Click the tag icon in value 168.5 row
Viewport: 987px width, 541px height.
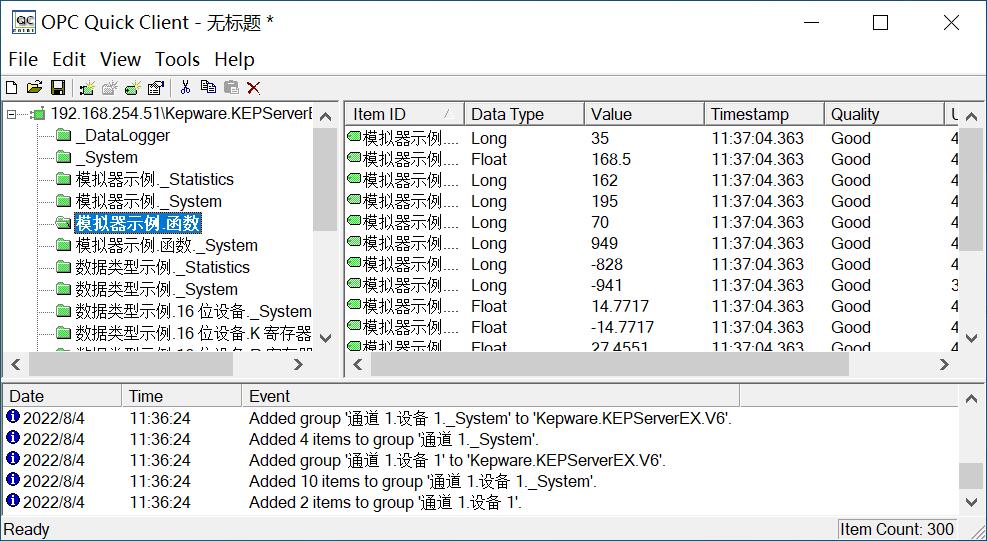pos(354,157)
